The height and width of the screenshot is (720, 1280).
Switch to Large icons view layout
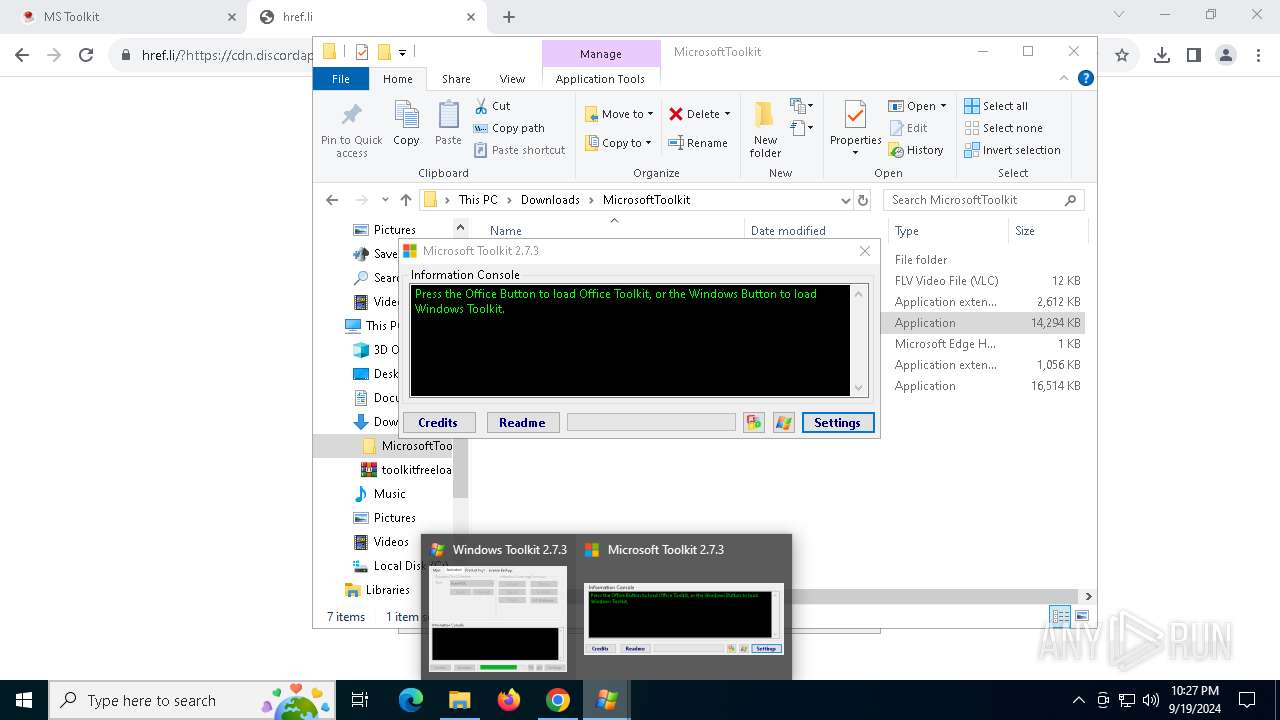tap(1081, 617)
